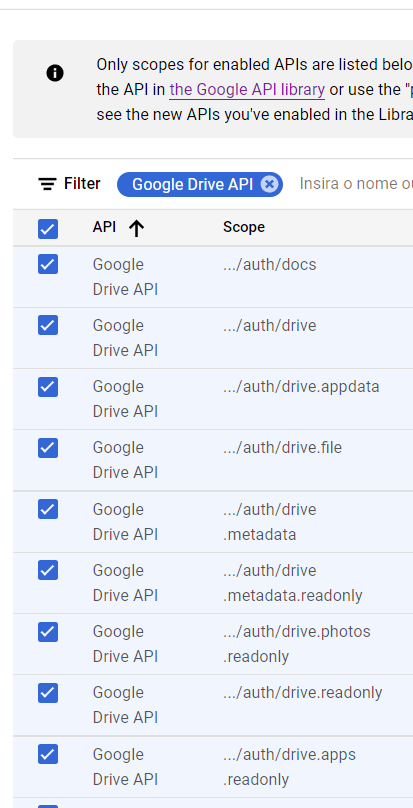
Task: Select the .../auth/drive.metadata scope text
Action: (270, 522)
